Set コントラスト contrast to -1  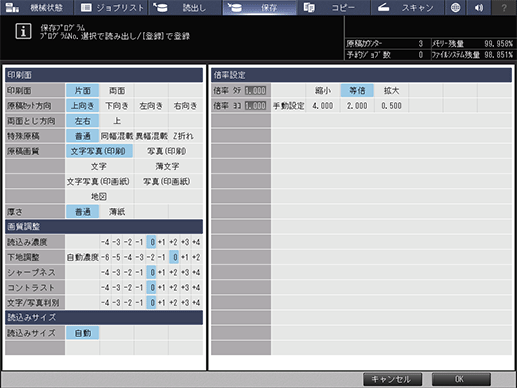[x=140, y=288]
